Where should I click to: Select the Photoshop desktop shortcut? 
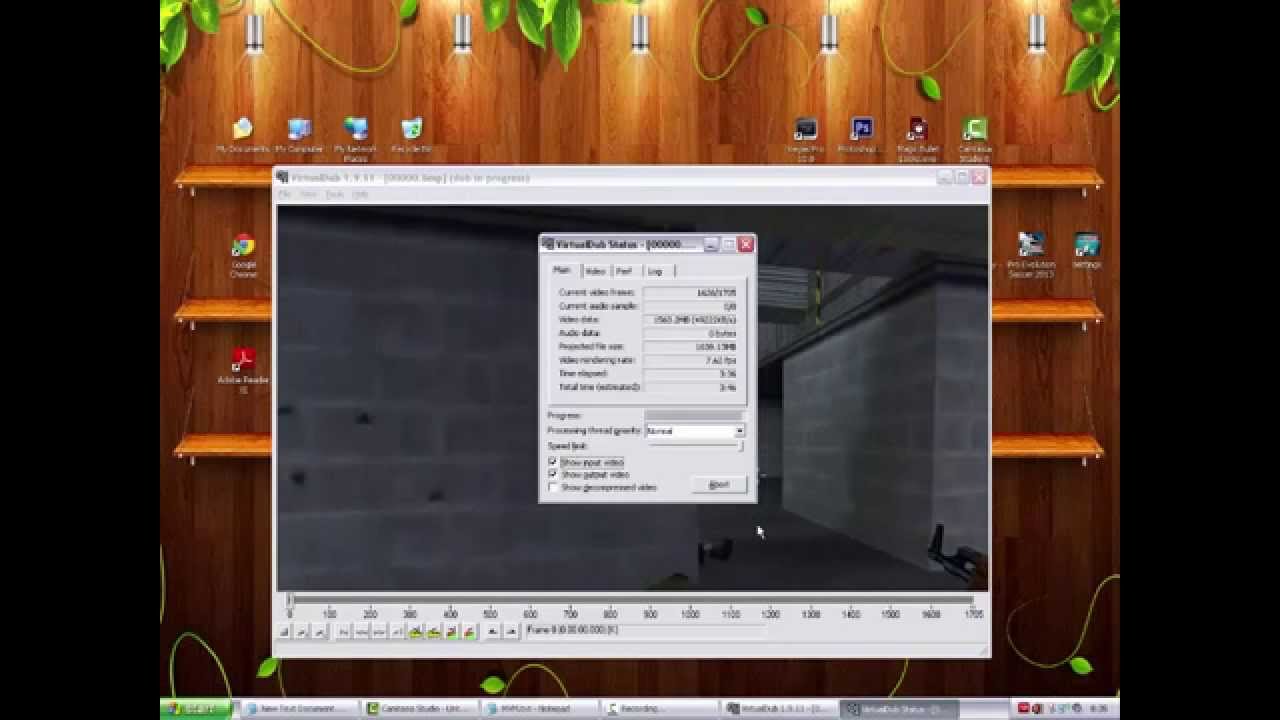click(x=861, y=136)
